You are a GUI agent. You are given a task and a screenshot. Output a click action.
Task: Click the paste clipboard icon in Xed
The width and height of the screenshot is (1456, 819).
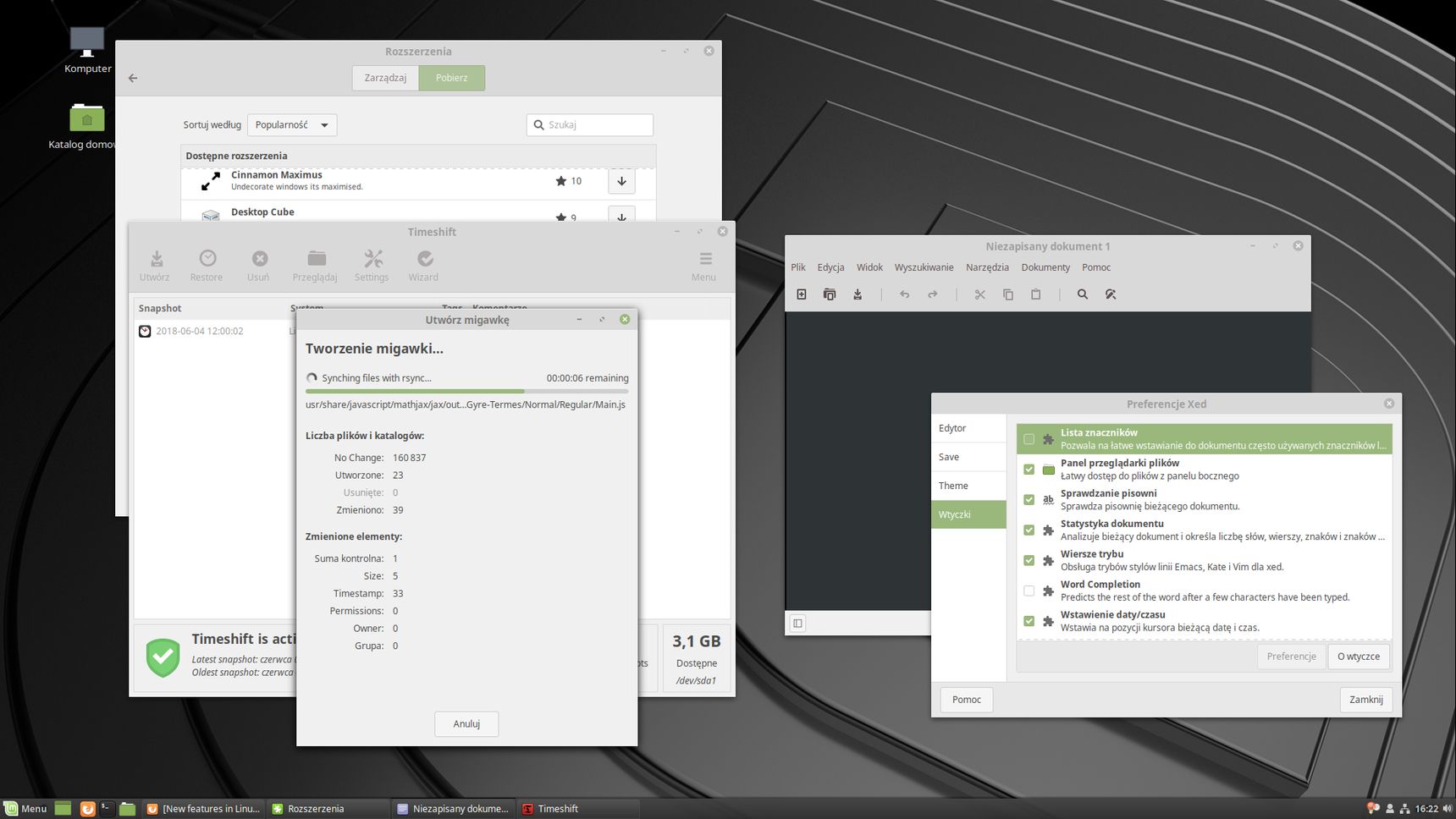1036,294
